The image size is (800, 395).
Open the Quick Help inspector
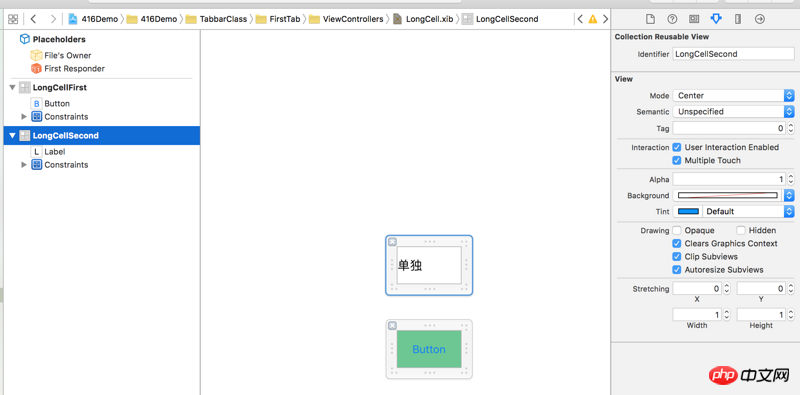point(672,19)
